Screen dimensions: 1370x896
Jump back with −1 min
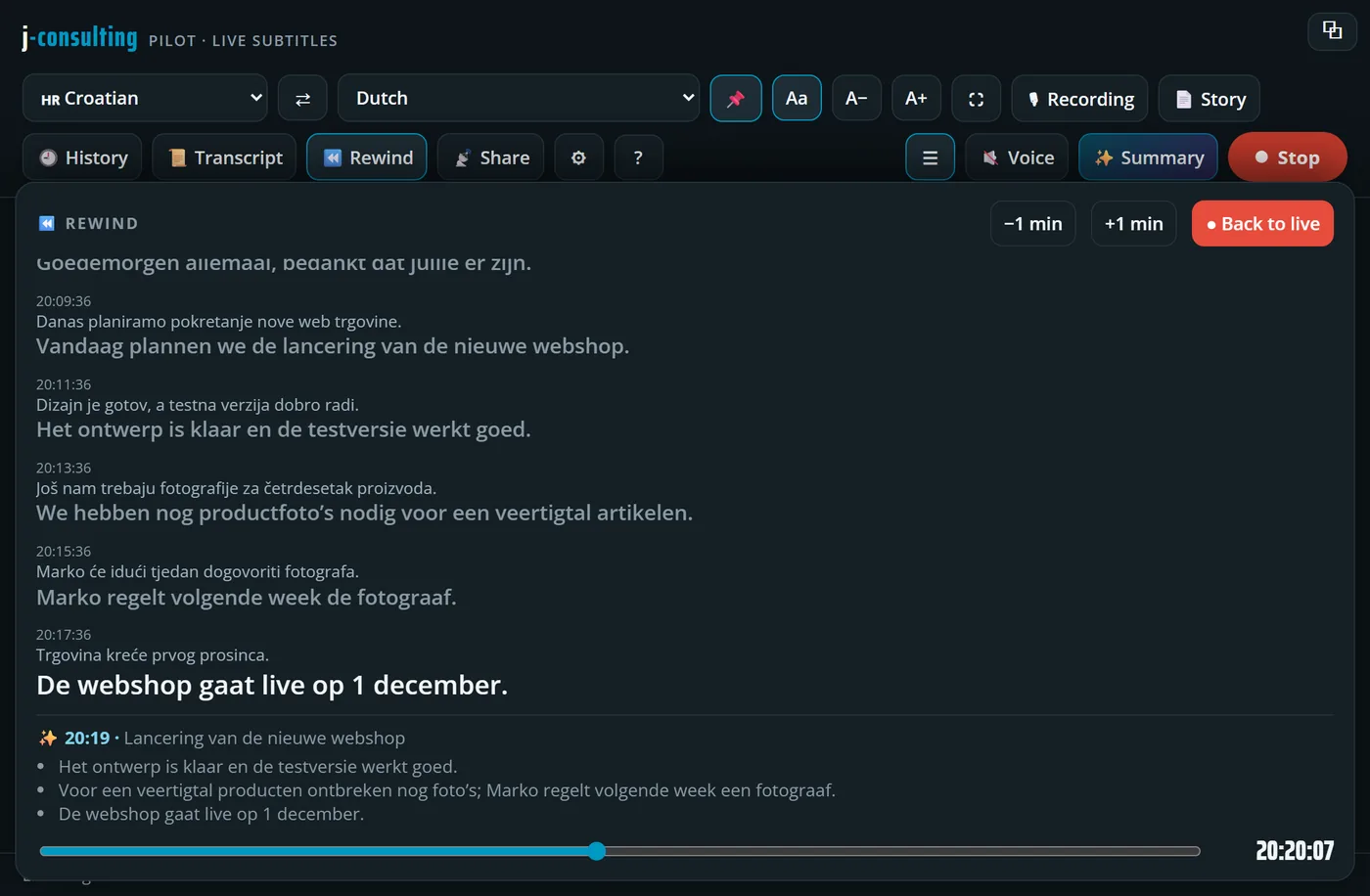(1033, 223)
